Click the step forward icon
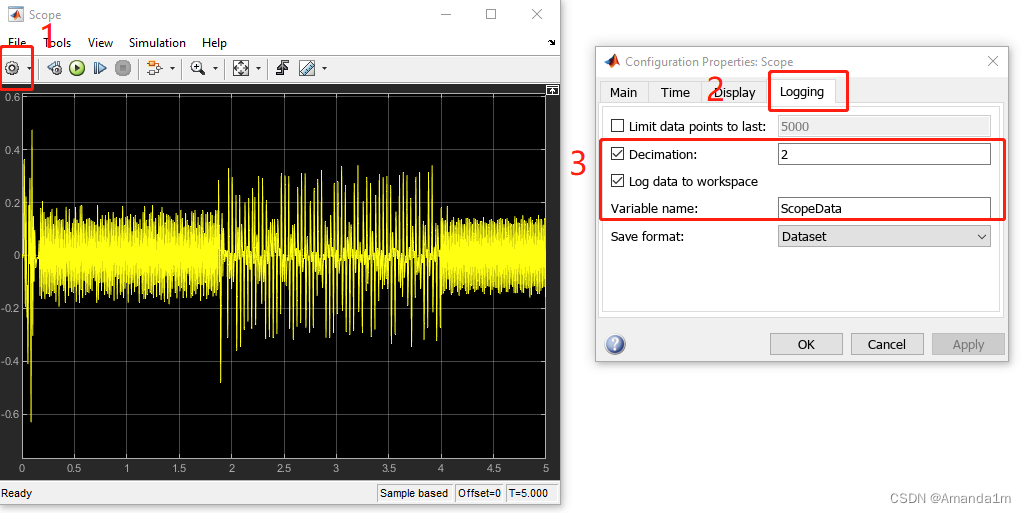This screenshot has height=513, width=1026. [x=99, y=68]
